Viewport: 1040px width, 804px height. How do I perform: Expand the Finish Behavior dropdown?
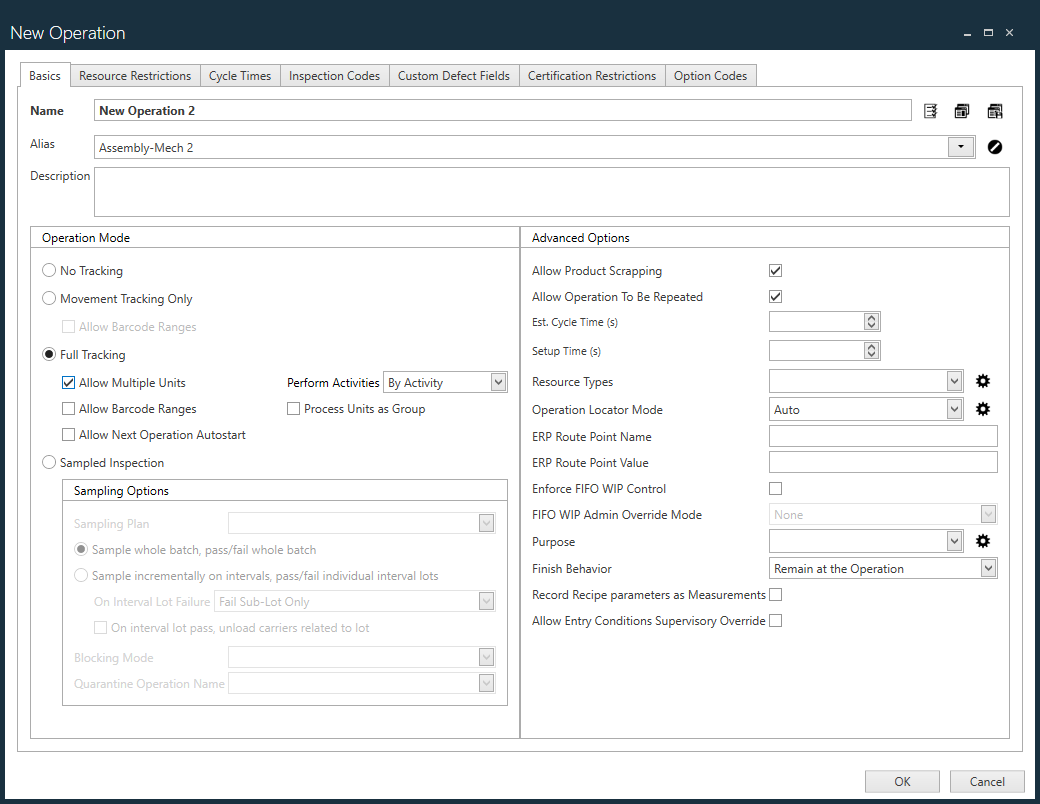(988, 568)
